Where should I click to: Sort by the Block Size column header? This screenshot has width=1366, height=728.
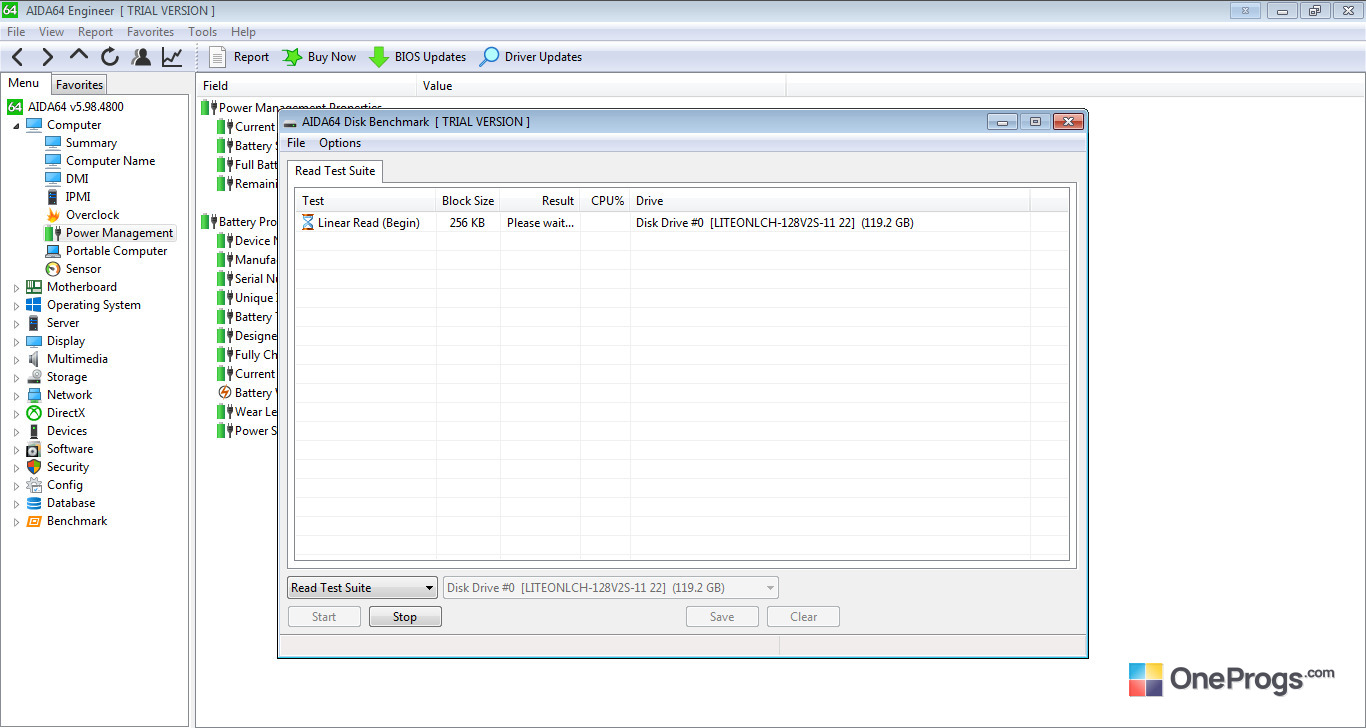tap(468, 201)
